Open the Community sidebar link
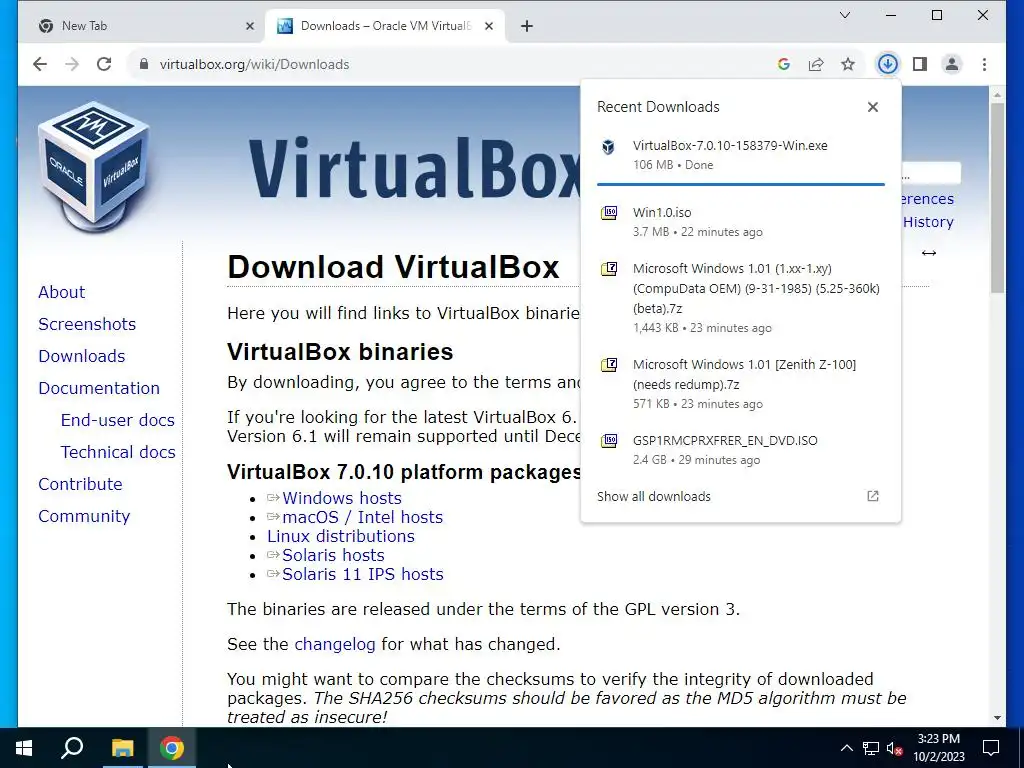Viewport: 1024px width, 768px height. coord(84,516)
